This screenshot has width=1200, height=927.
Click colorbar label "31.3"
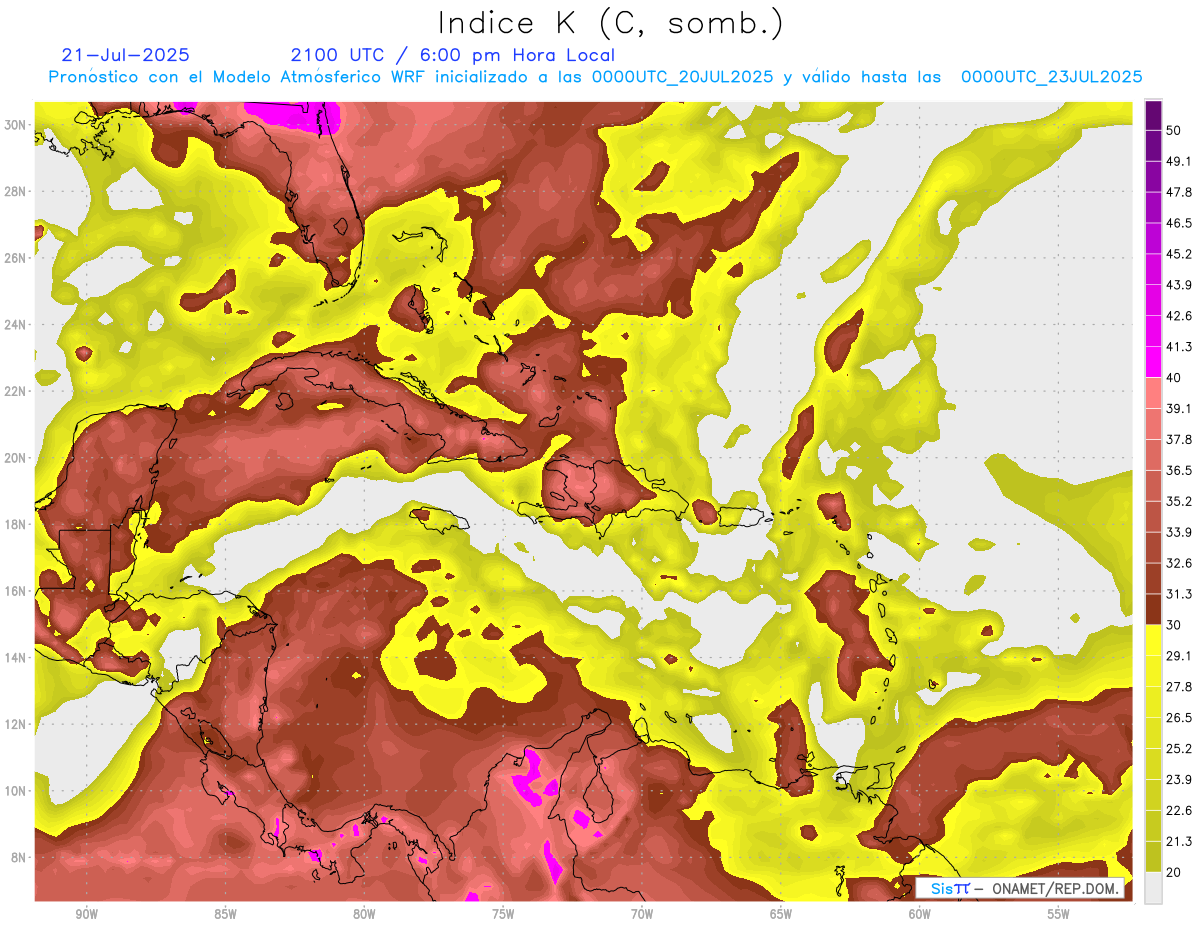point(1179,594)
